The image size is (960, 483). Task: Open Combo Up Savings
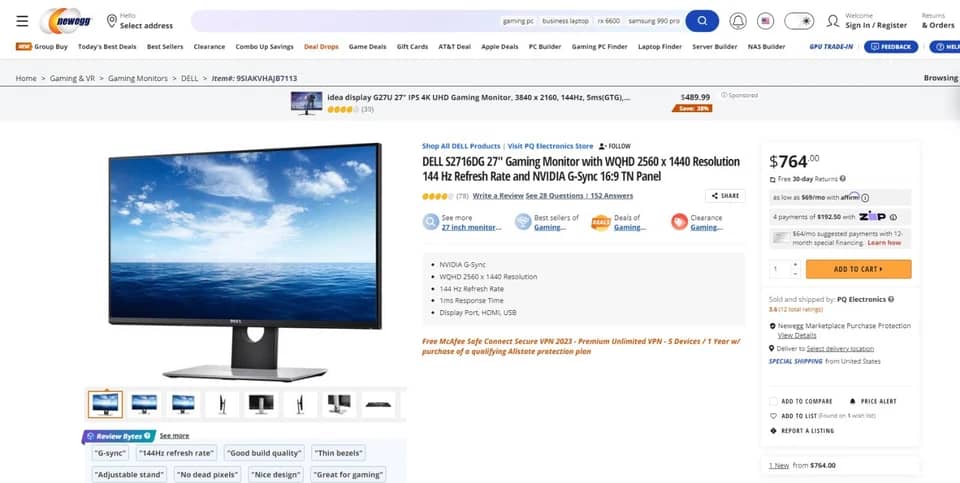point(264,47)
